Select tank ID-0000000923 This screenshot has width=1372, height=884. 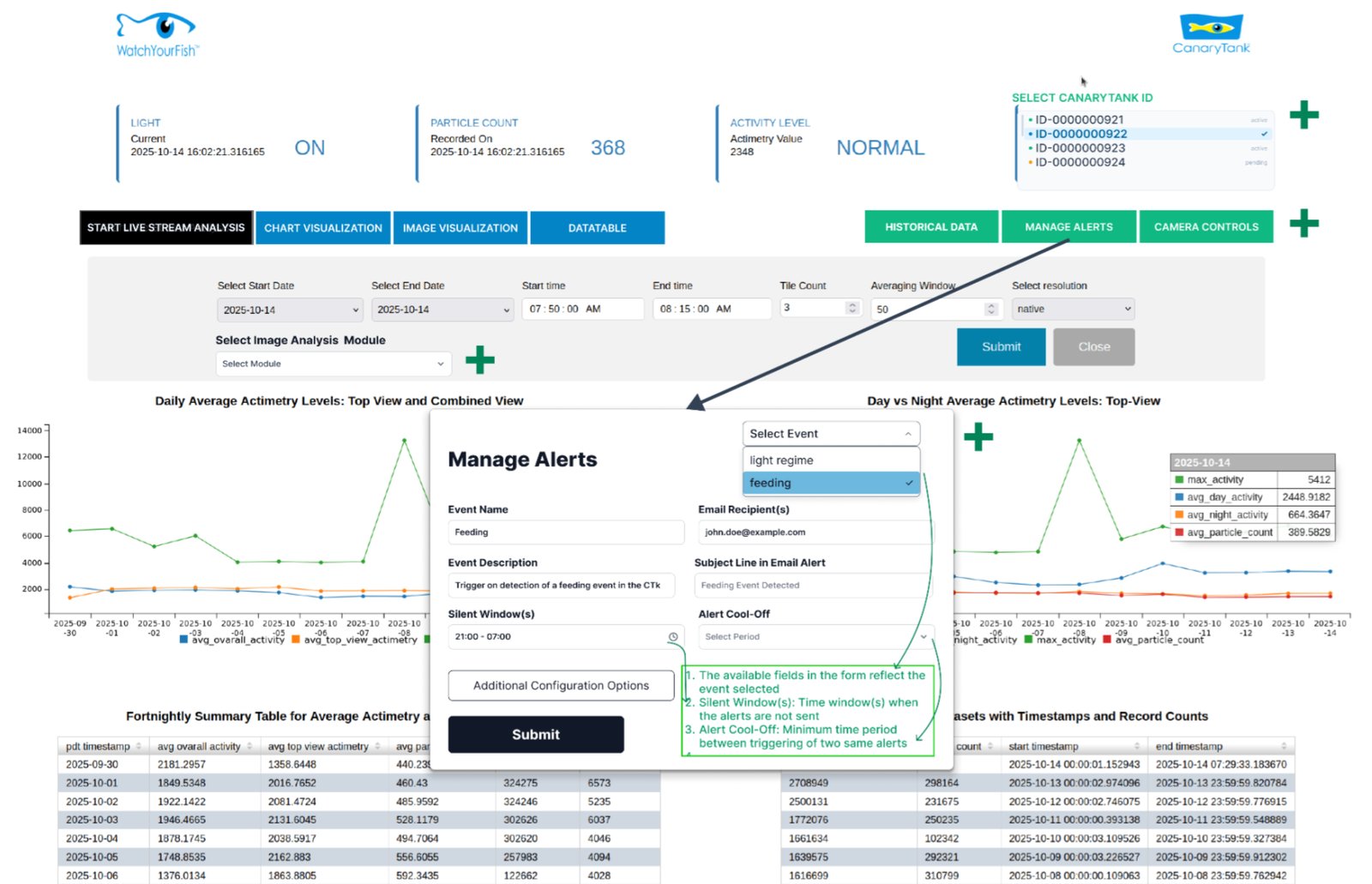pyautogui.click(x=1147, y=148)
